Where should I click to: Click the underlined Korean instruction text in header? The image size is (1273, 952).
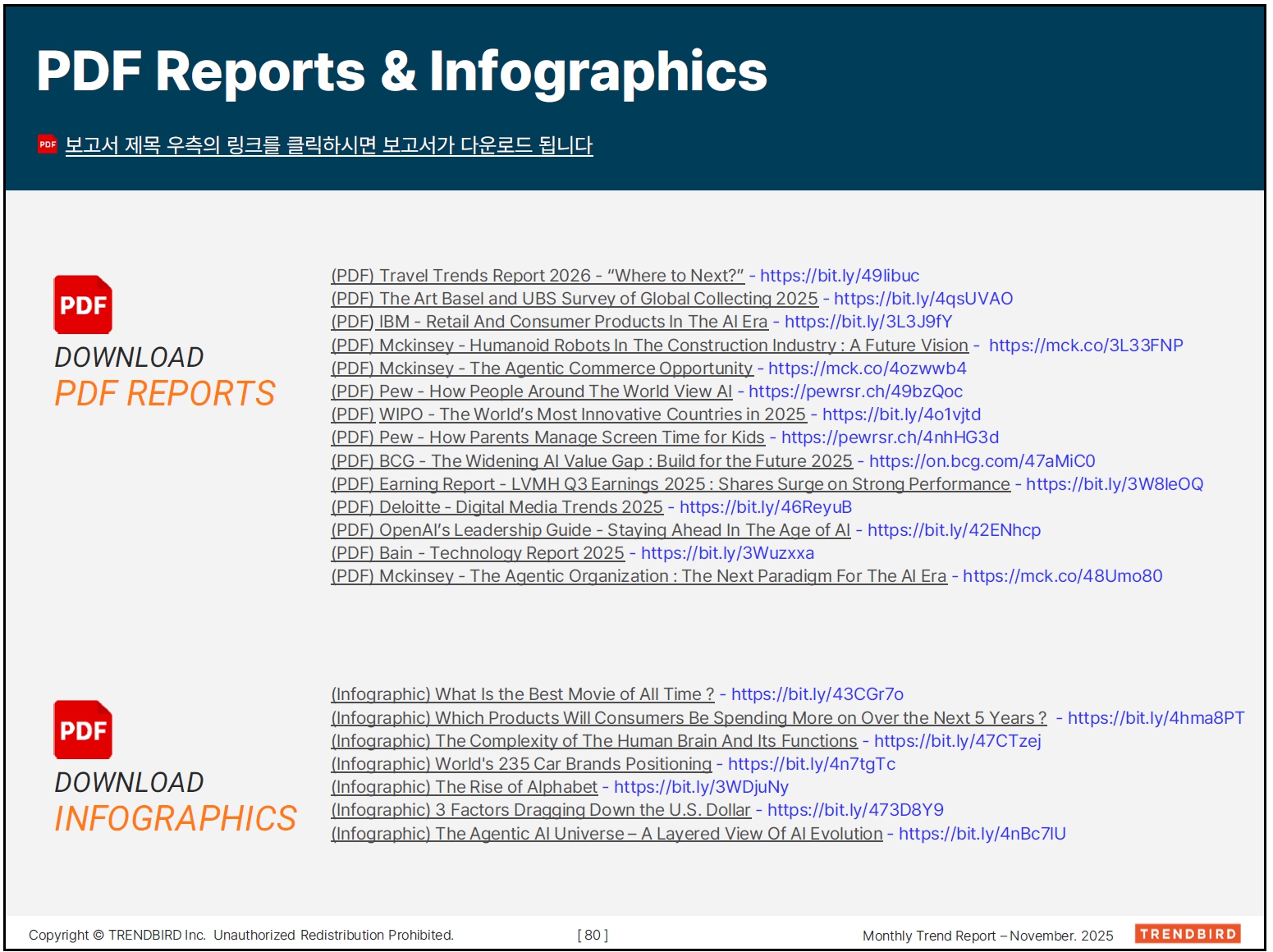tap(328, 145)
